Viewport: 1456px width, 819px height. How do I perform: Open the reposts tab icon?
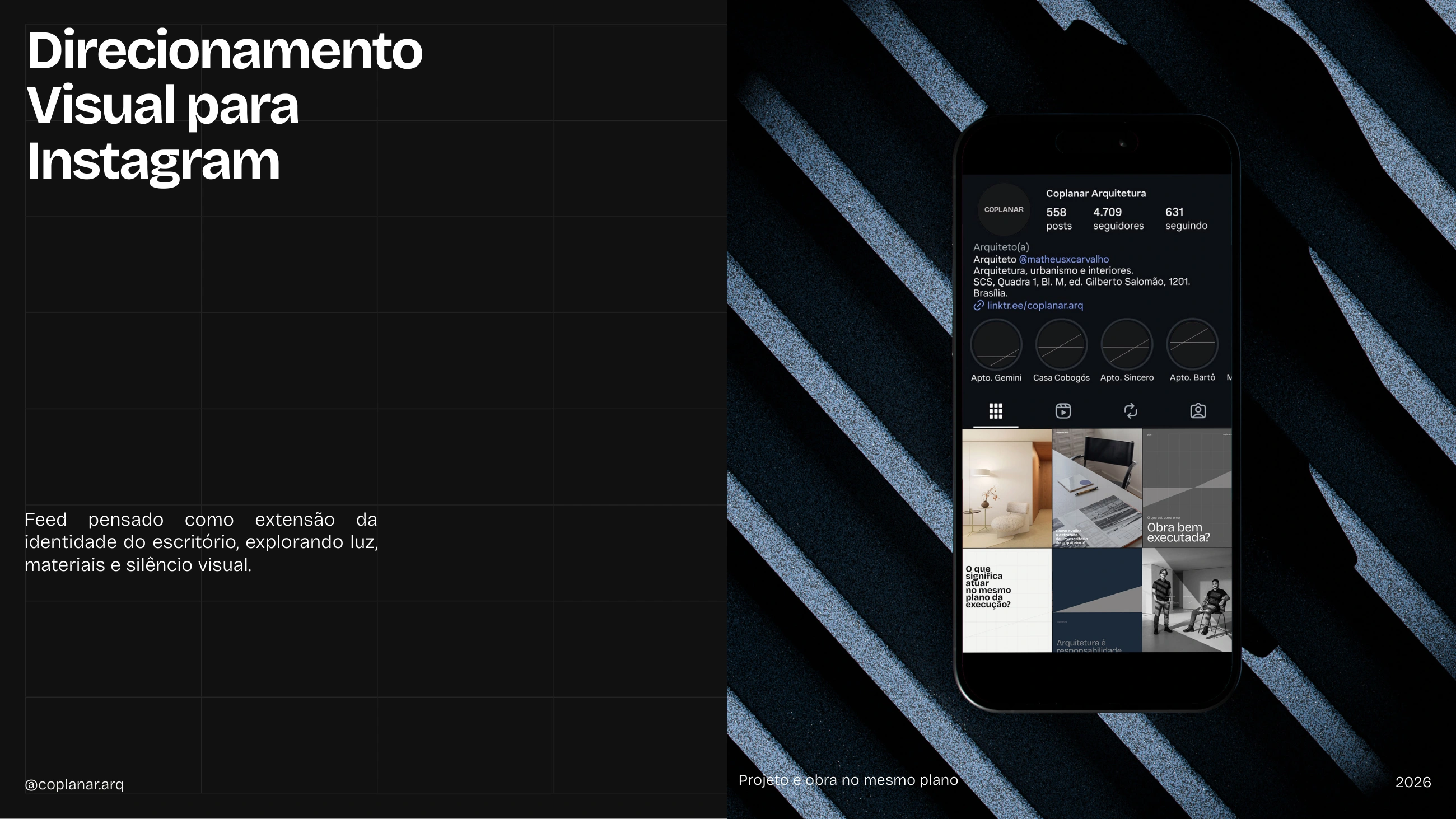1131,411
